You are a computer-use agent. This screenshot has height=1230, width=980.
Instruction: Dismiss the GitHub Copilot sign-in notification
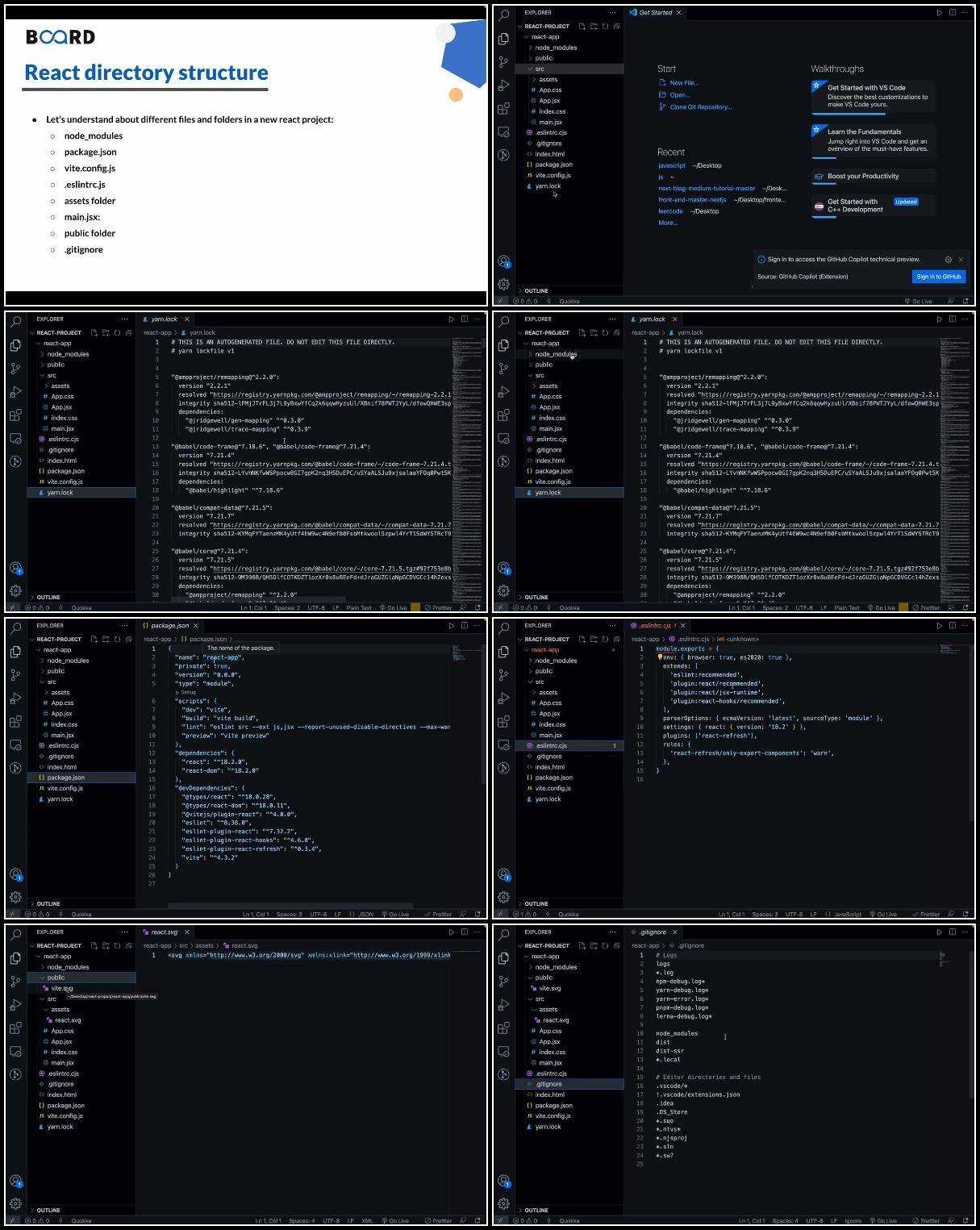(961, 260)
